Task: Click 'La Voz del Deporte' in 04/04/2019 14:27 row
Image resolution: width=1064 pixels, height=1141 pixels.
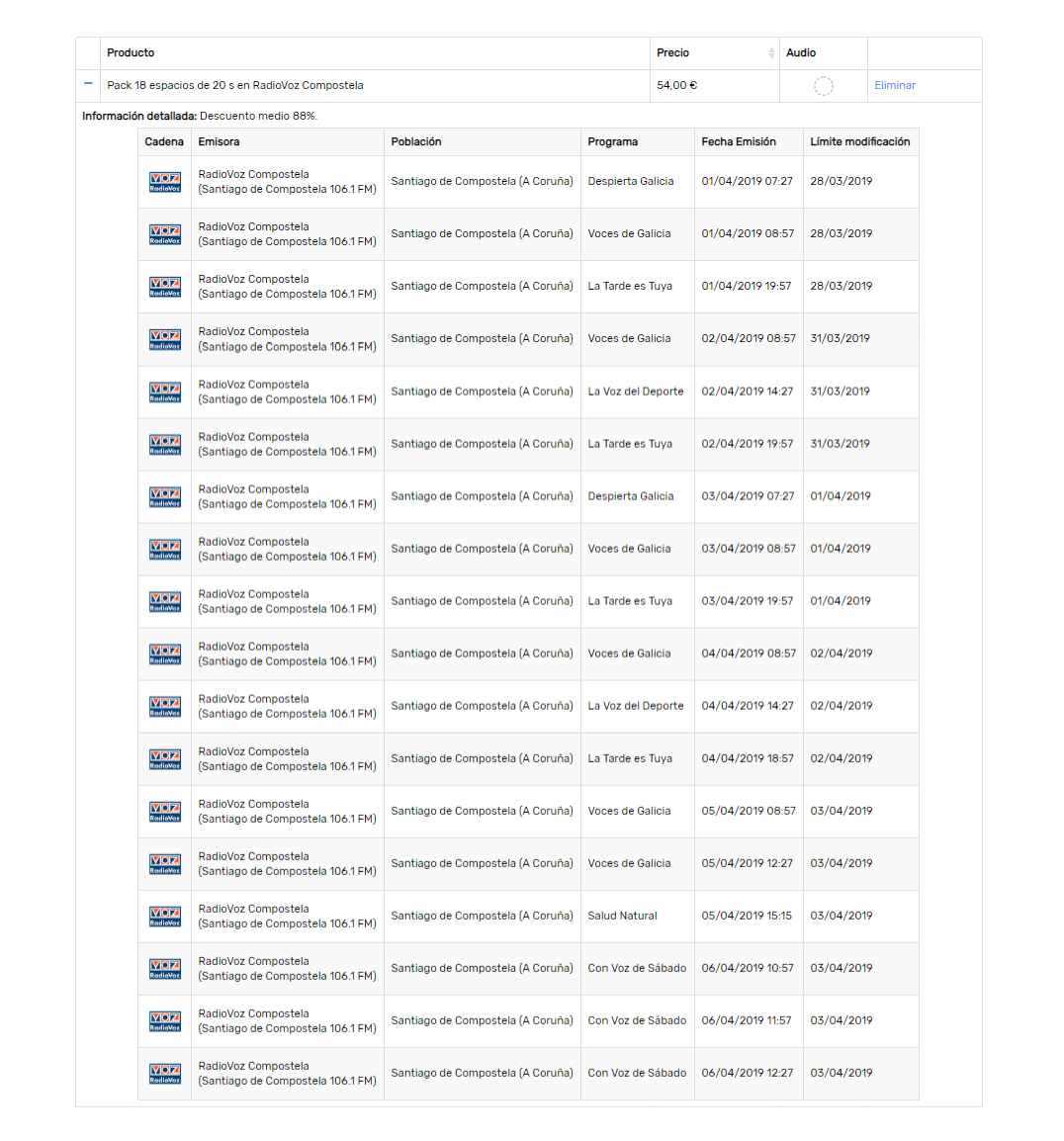Action: 636,706
